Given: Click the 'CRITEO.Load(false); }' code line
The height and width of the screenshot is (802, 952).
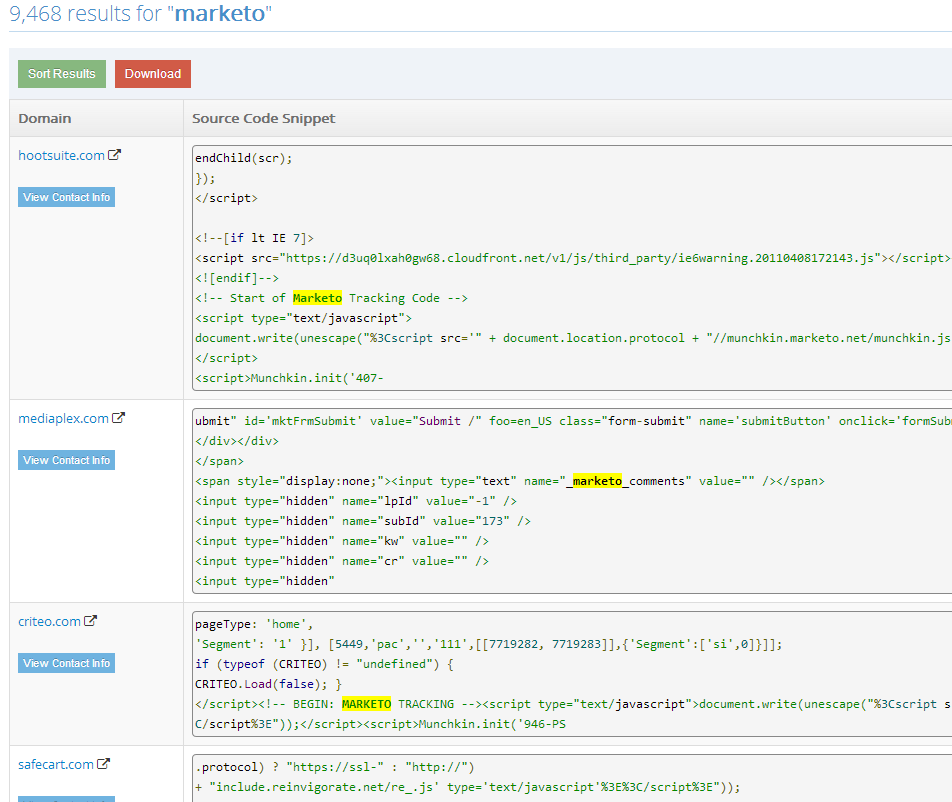Looking at the screenshot, I should coord(268,684).
